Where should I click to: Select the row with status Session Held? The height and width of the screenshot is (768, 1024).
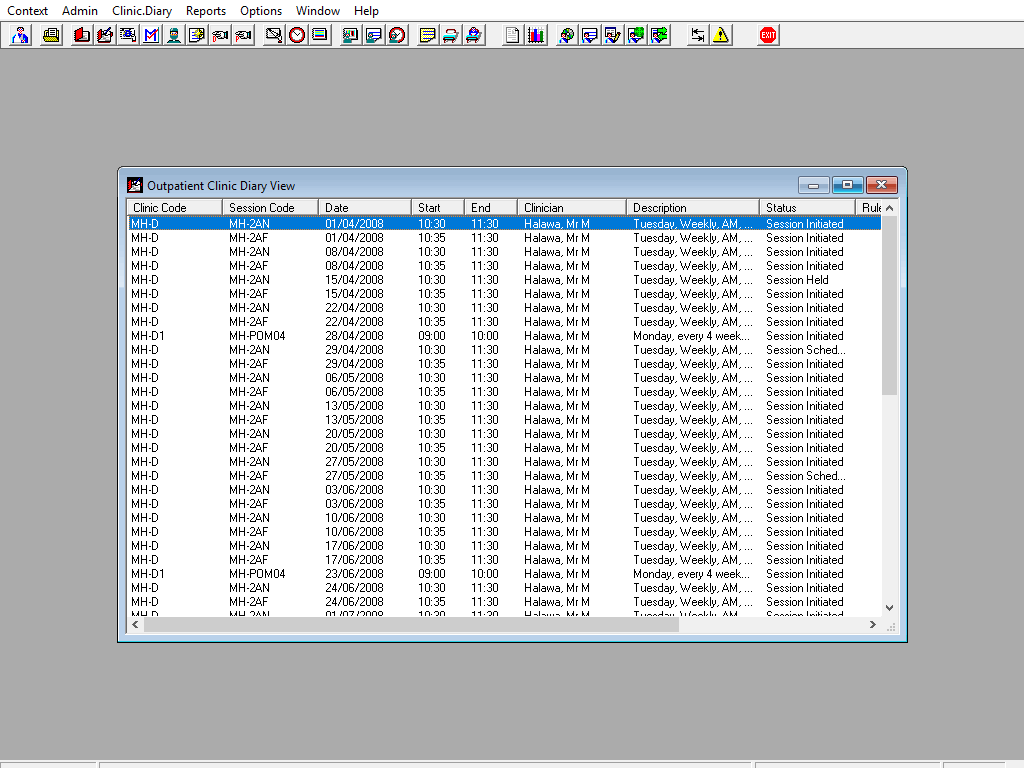[x=504, y=280]
